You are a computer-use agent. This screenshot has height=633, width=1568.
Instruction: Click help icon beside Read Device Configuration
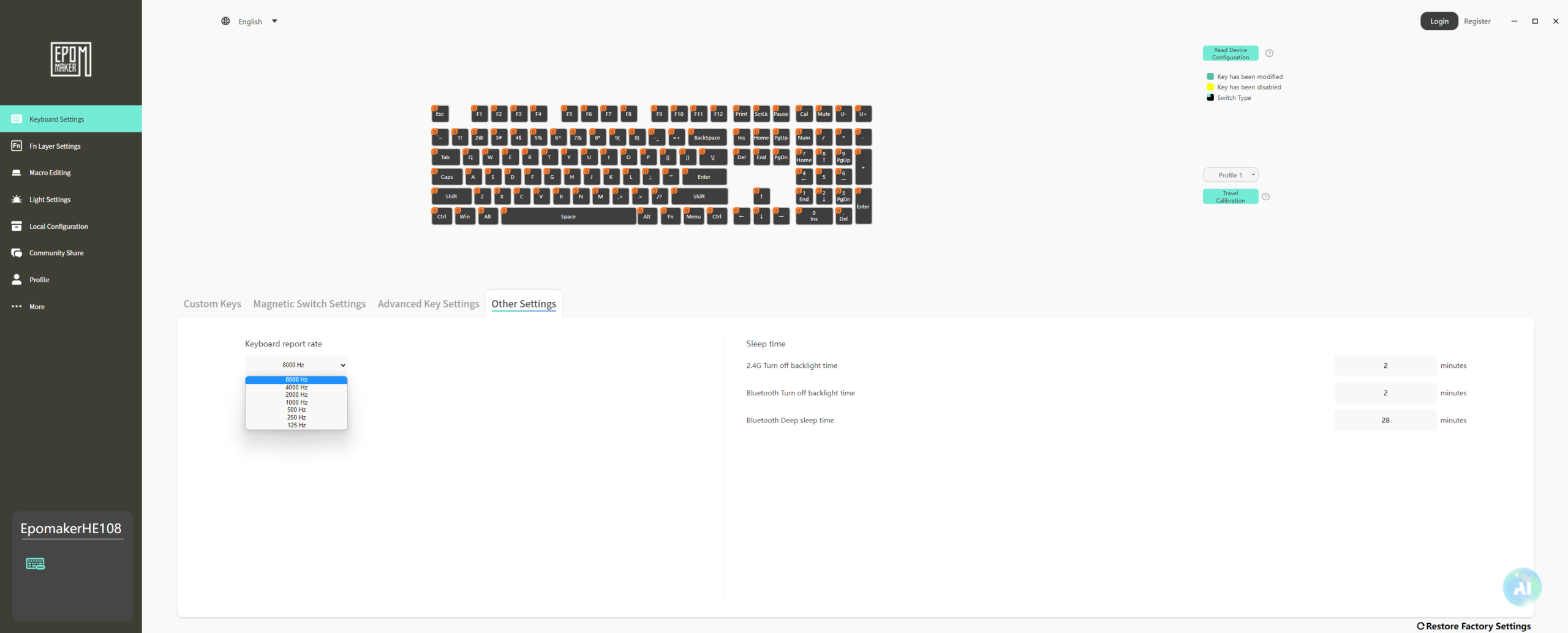point(1269,53)
